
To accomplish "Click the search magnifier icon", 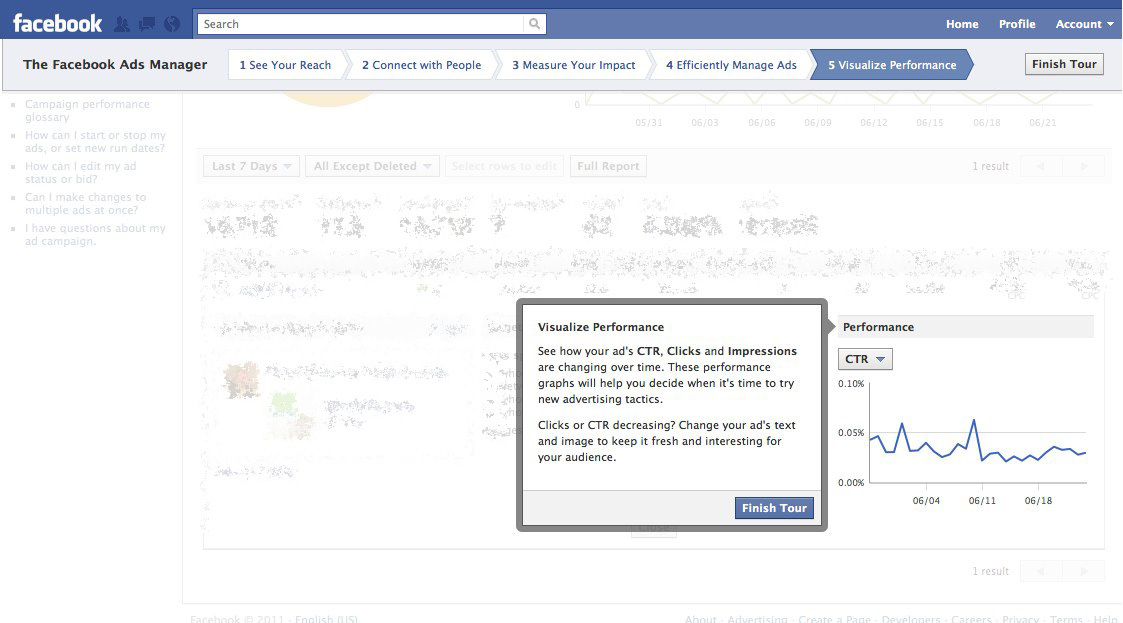I will click(x=534, y=24).
